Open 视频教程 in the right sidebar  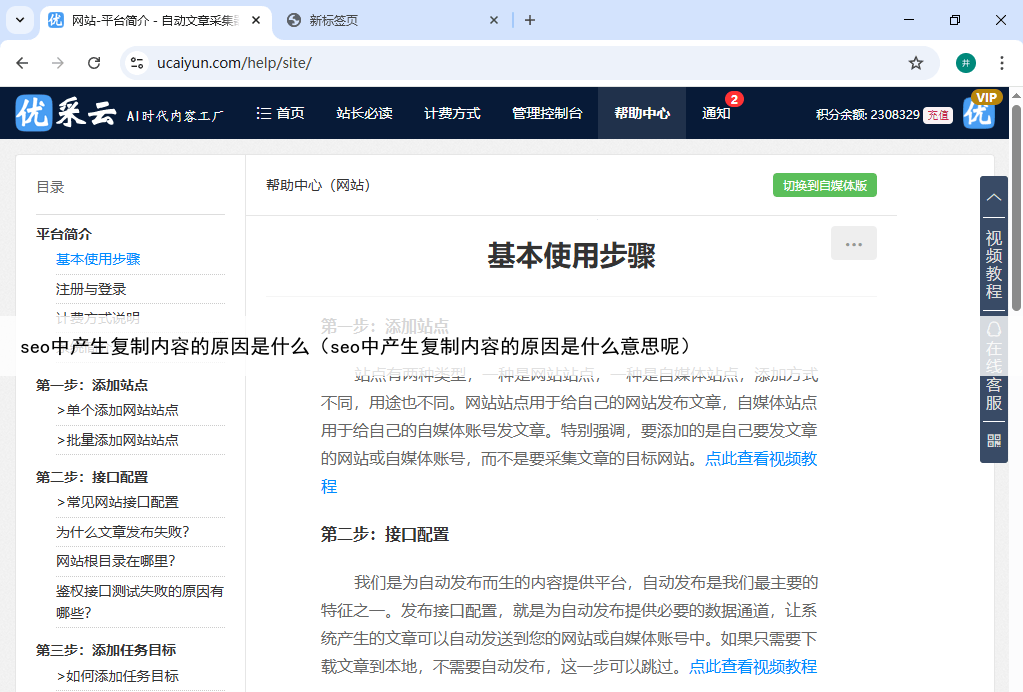tap(993, 265)
